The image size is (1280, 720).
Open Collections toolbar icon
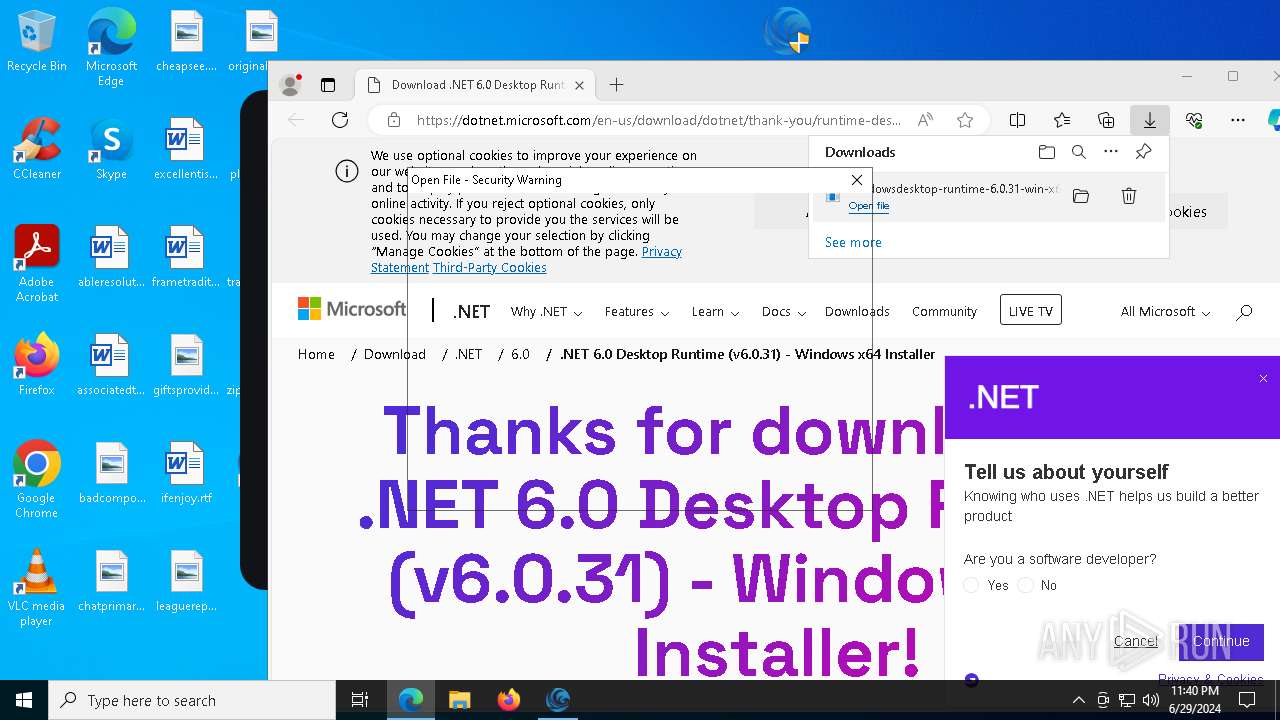coord(1106,120)
